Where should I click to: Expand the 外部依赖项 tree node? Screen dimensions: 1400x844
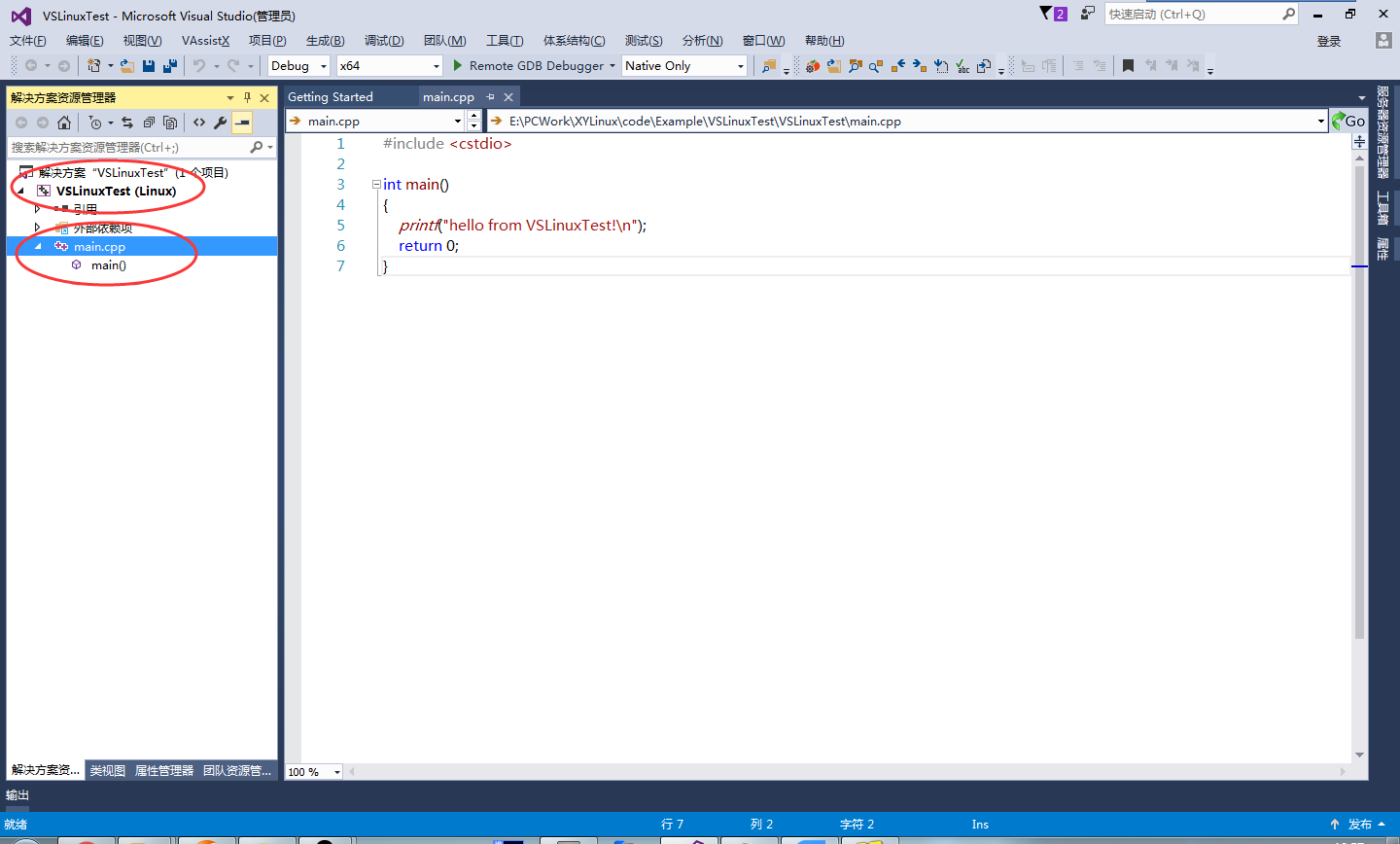tap(38, 228)
